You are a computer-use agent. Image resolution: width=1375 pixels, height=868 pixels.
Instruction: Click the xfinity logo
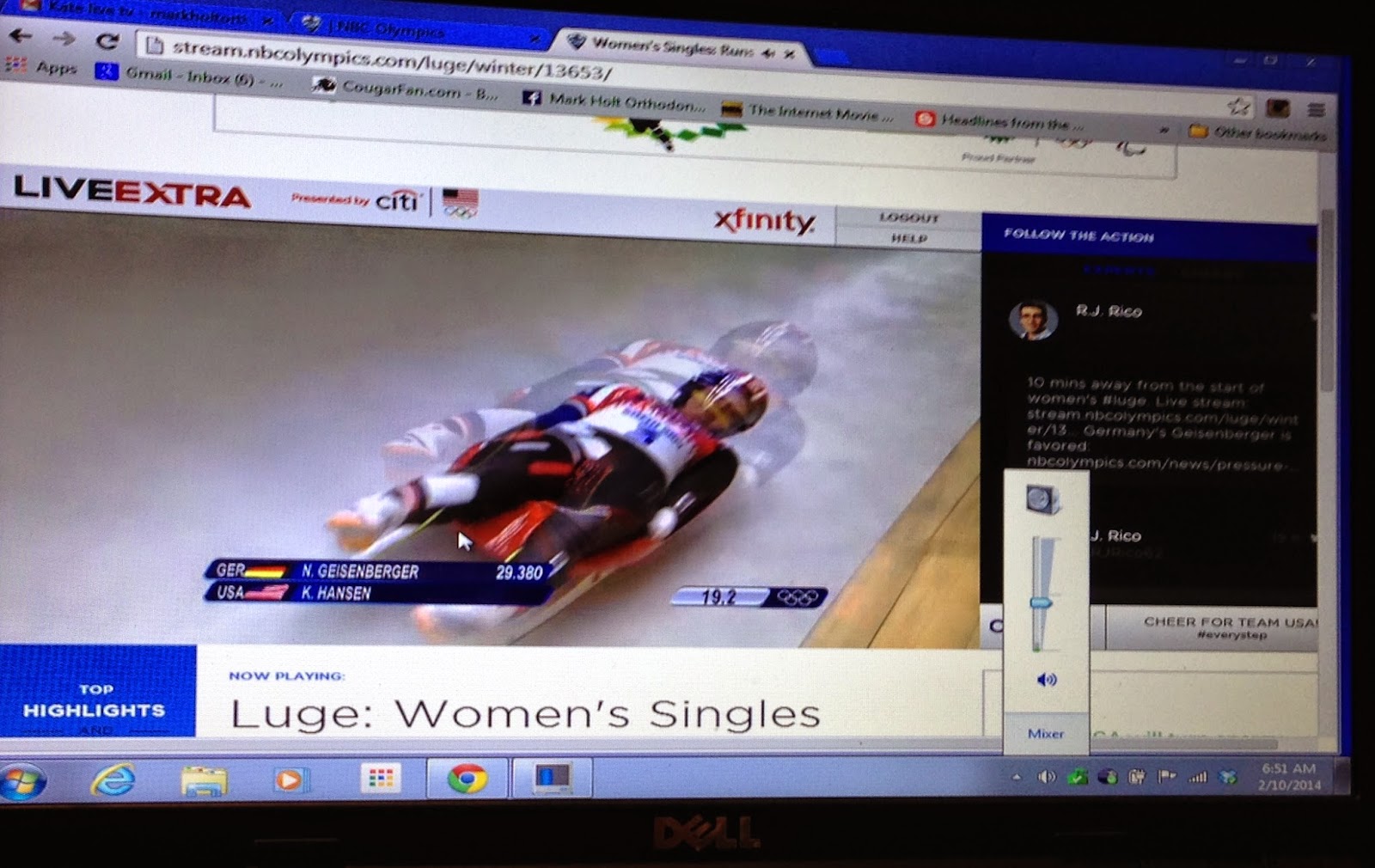click(763, 222)
